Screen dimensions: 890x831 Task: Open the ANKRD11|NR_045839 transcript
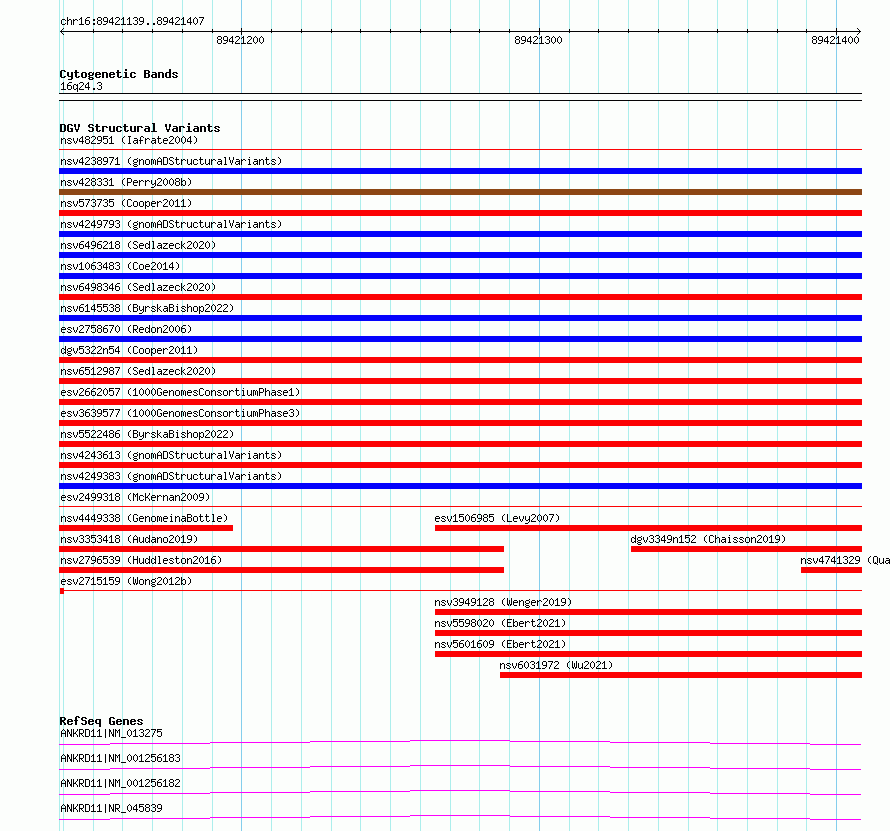point(111,808)
